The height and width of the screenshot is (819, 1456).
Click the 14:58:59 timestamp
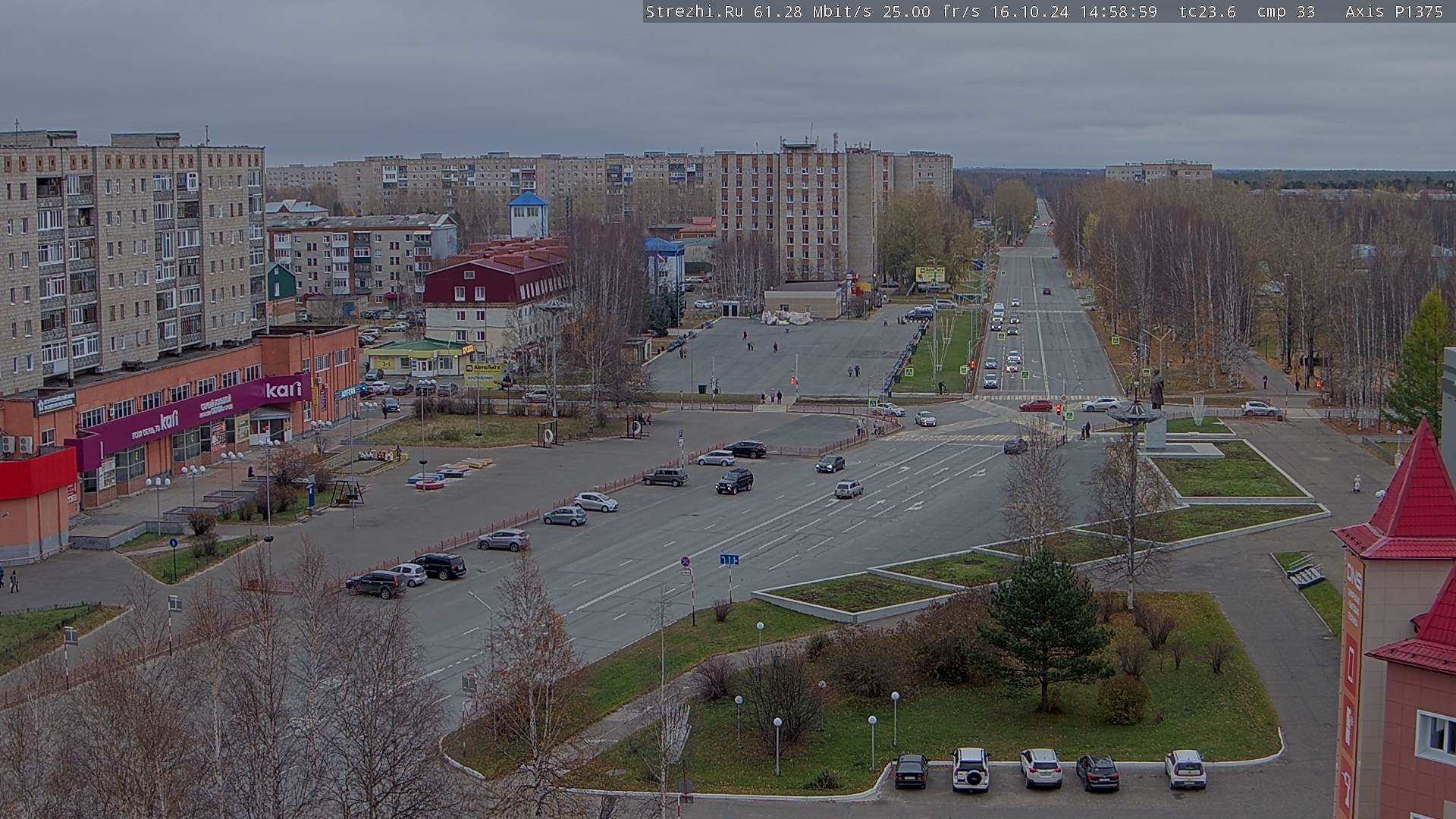tap(1119, 11)
